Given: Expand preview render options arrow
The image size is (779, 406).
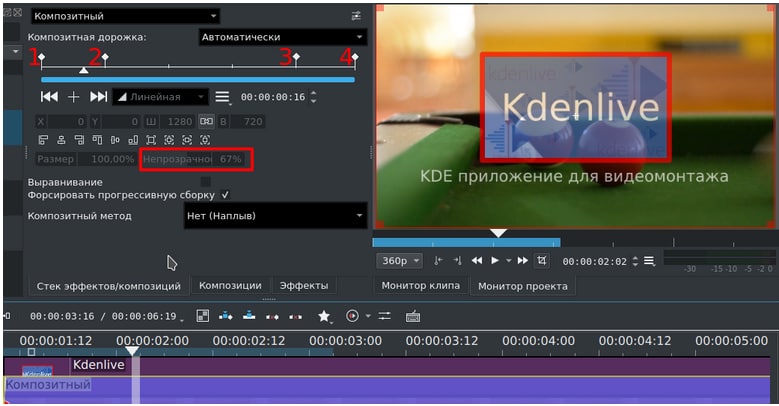Looking at the screenshot, I should pos(368,316).
